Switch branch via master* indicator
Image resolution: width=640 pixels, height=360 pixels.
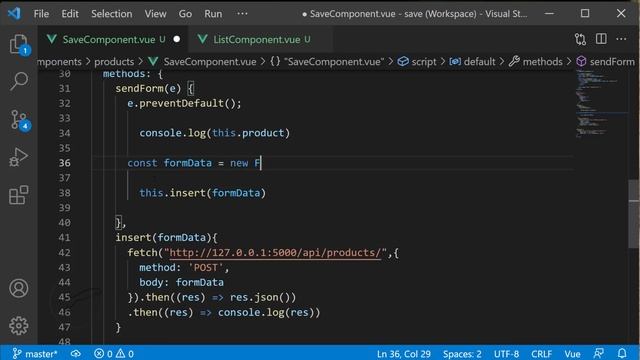35,353
